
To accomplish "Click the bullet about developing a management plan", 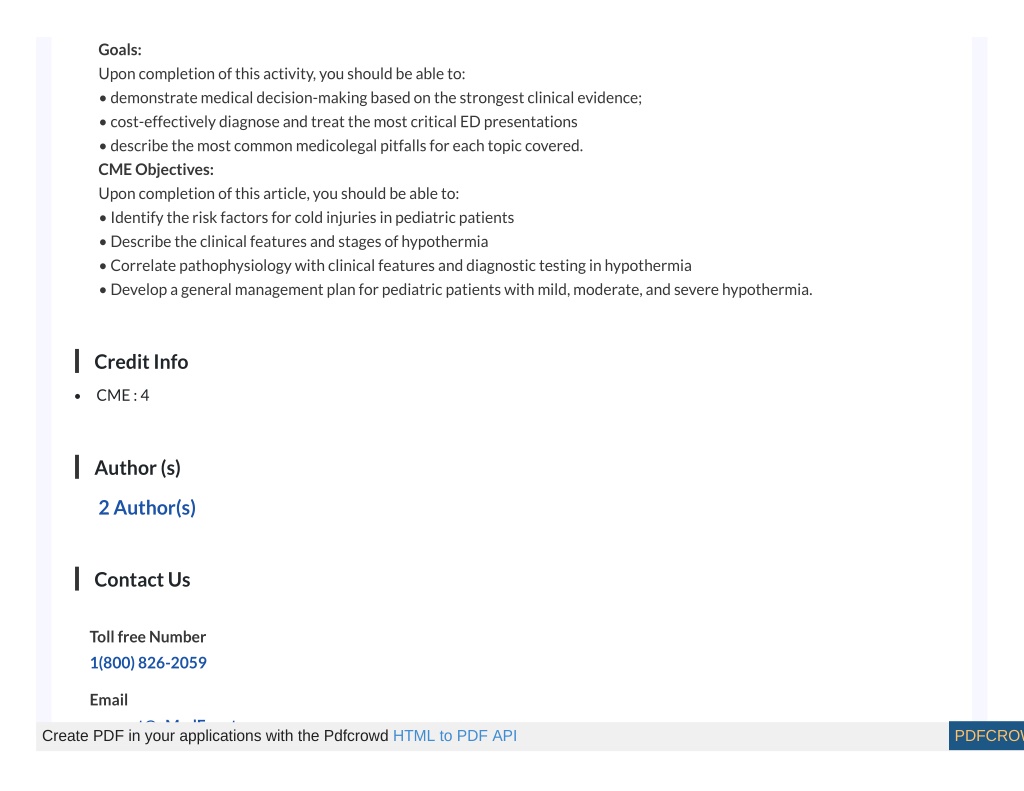I will pos(455,289).
